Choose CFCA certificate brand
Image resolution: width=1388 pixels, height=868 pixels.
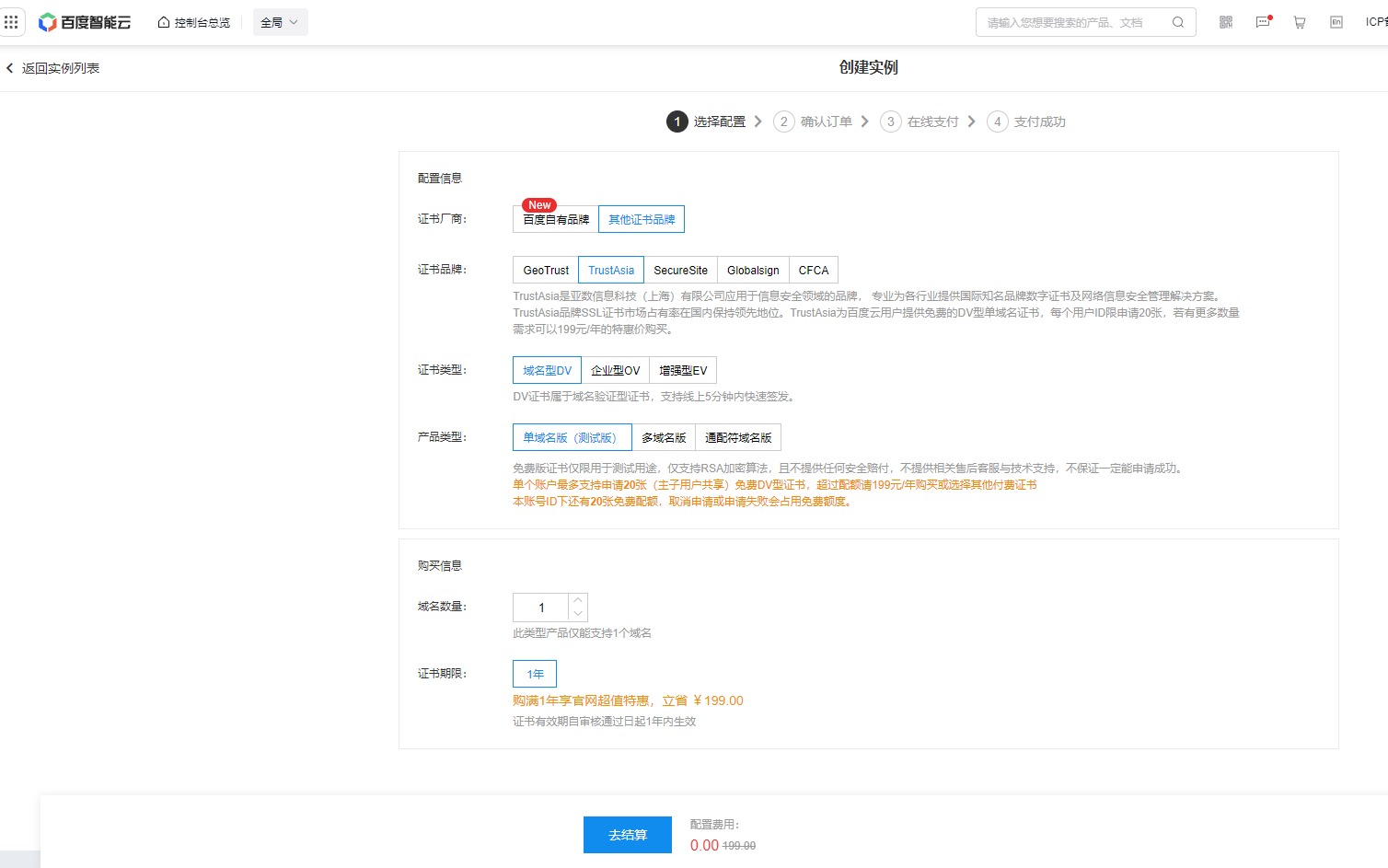(814, 270)
